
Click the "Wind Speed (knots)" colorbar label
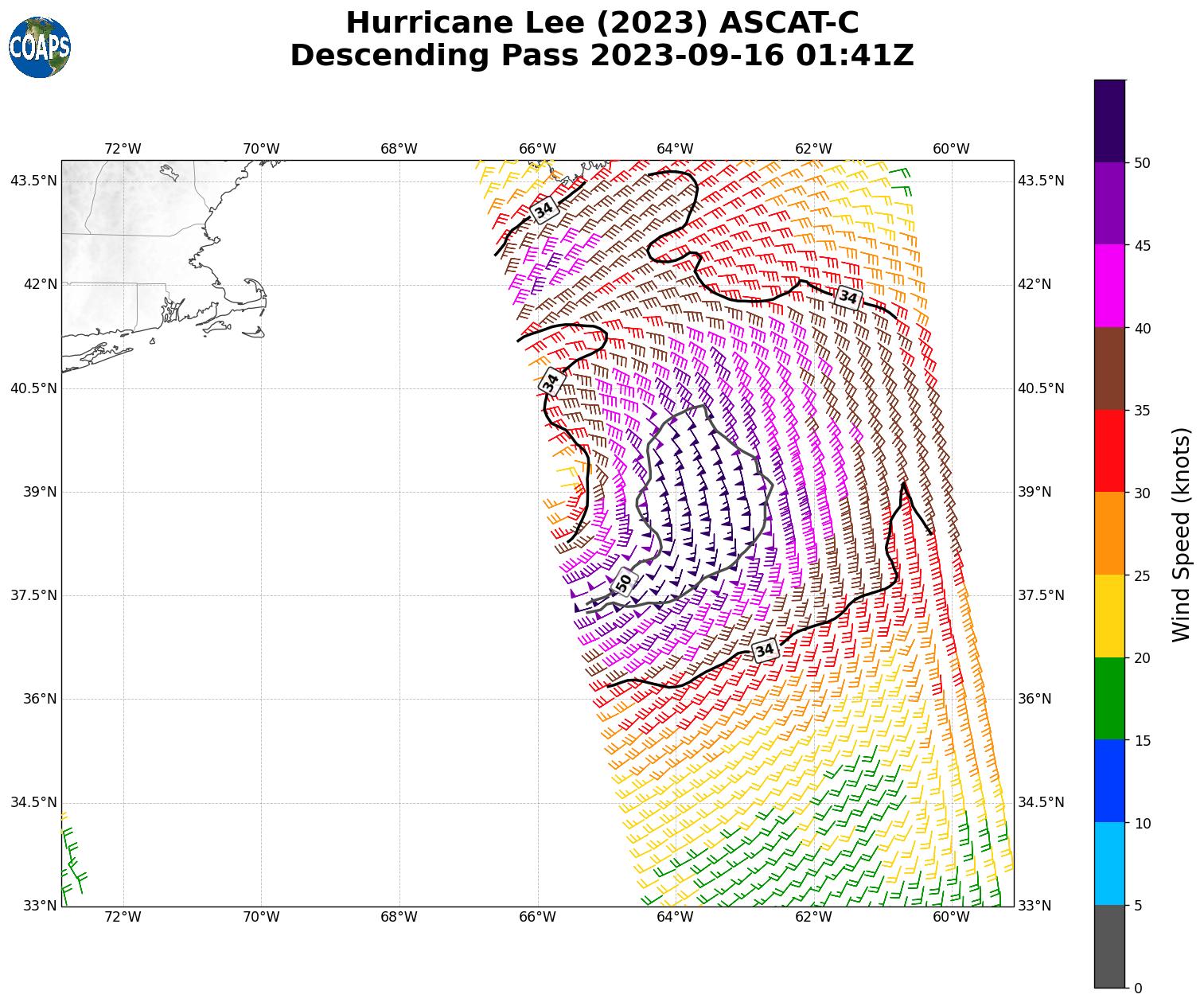1182,534
